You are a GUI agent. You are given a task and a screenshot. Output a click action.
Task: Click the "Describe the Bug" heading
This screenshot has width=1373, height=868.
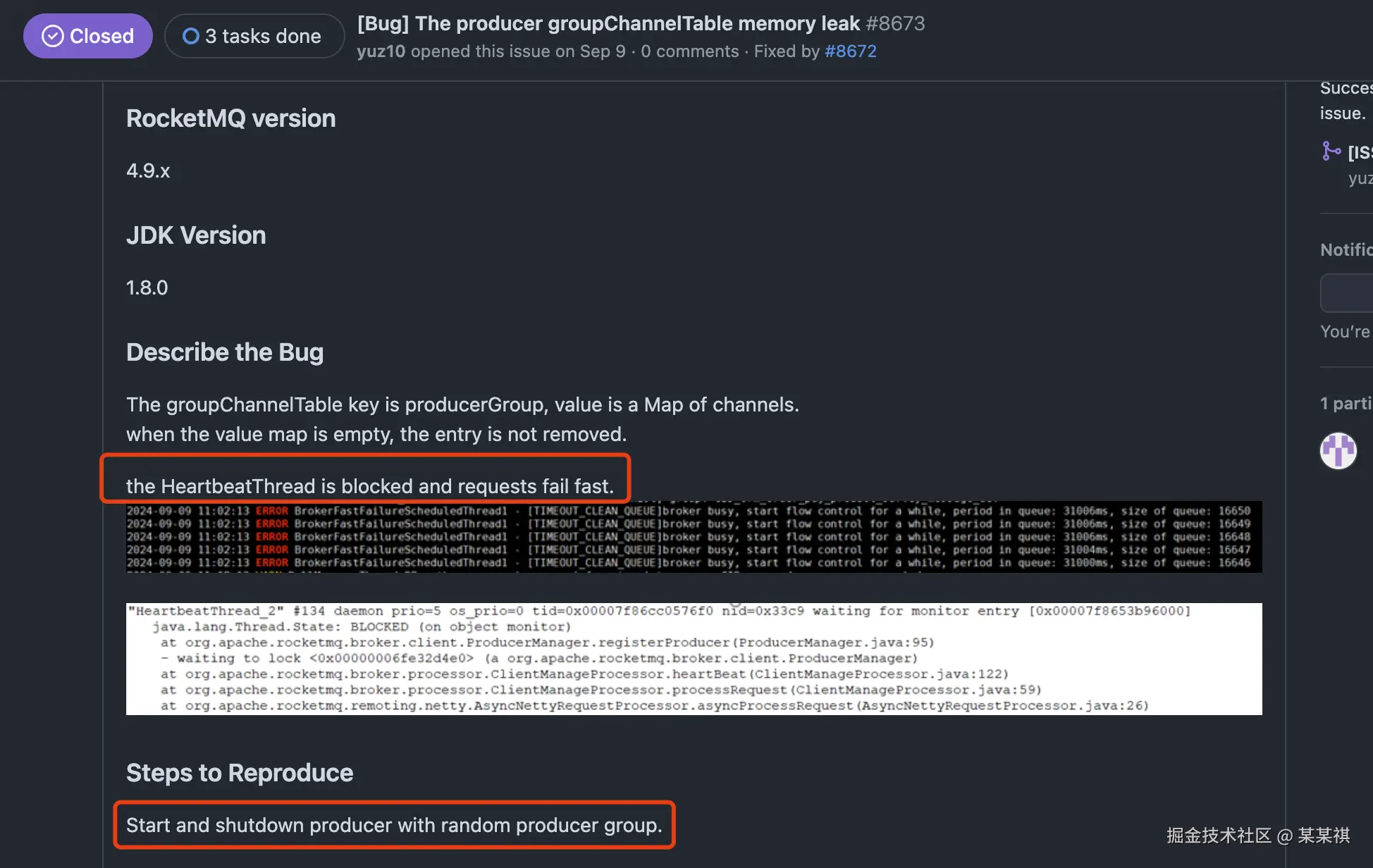point(225,352)
